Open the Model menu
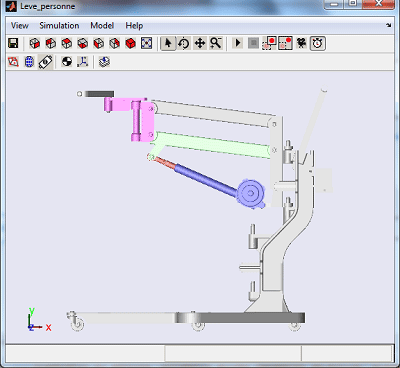This screenshot has height=368, width=400. point(102,26)
